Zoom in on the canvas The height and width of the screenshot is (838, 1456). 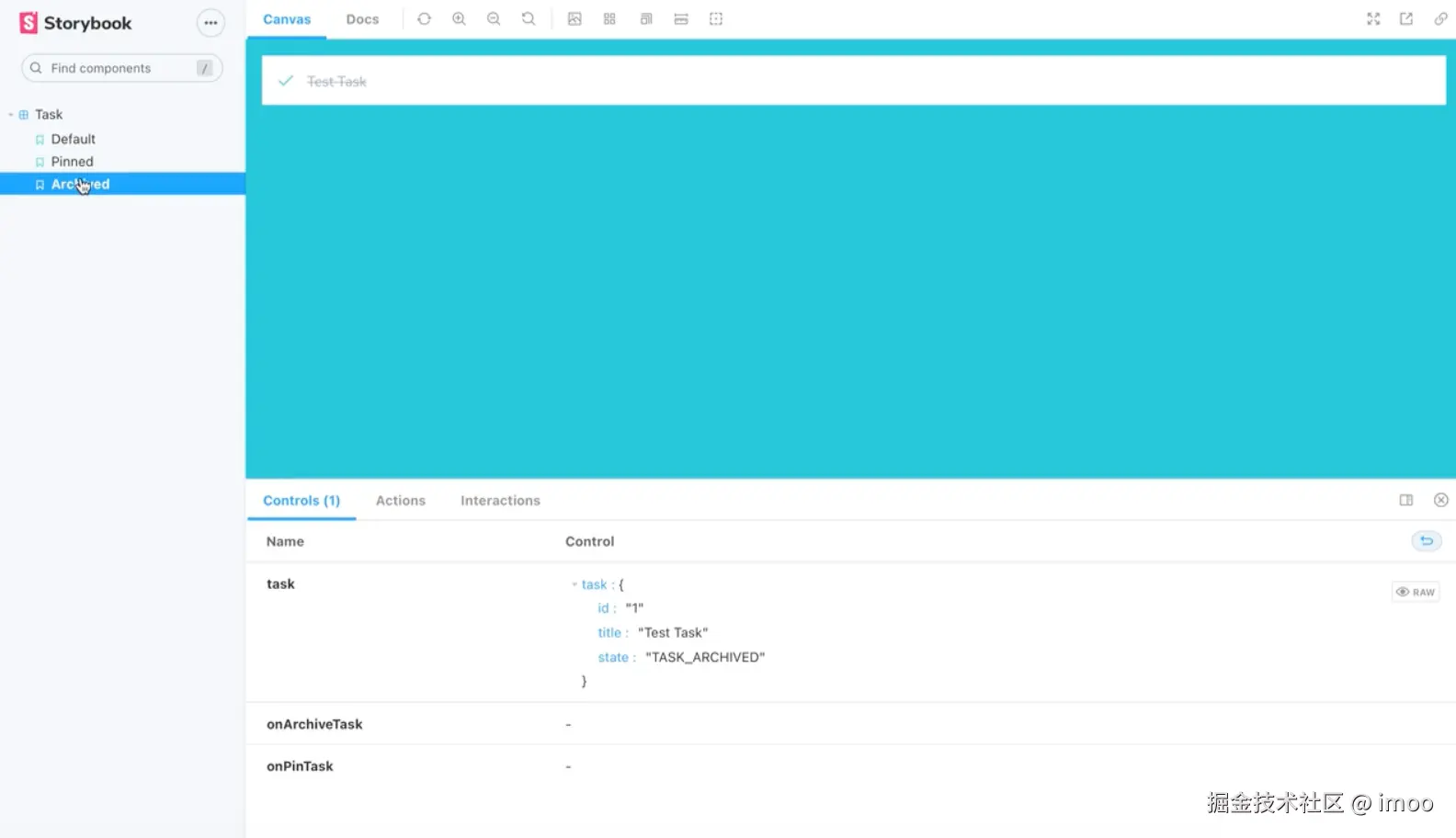coord(459,19)
